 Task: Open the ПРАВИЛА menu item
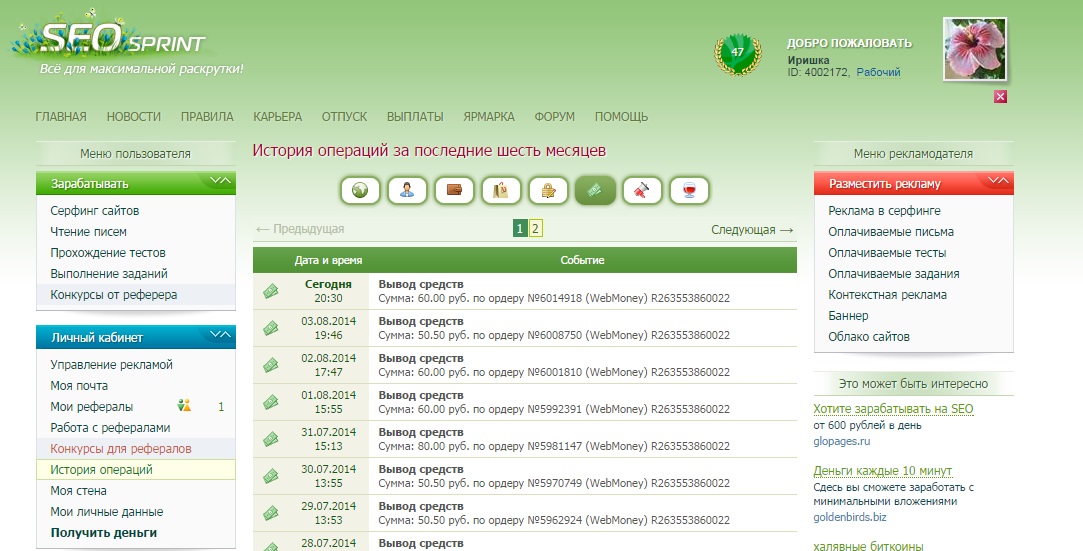(x=207, y=117)
